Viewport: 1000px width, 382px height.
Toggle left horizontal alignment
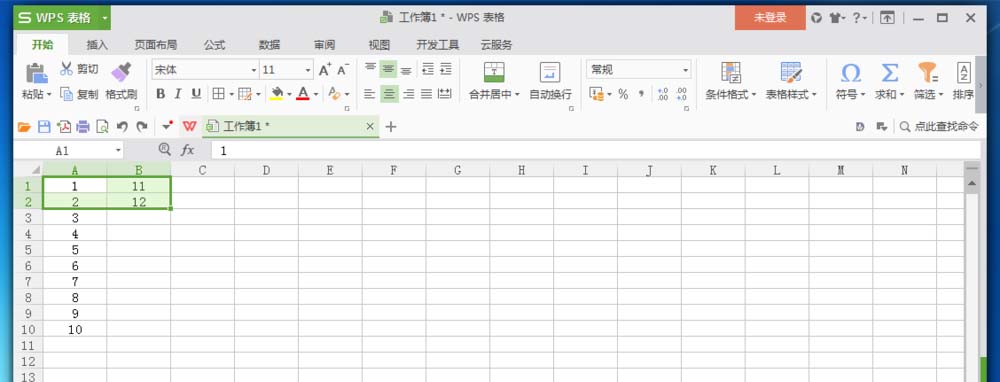(369, 94)
